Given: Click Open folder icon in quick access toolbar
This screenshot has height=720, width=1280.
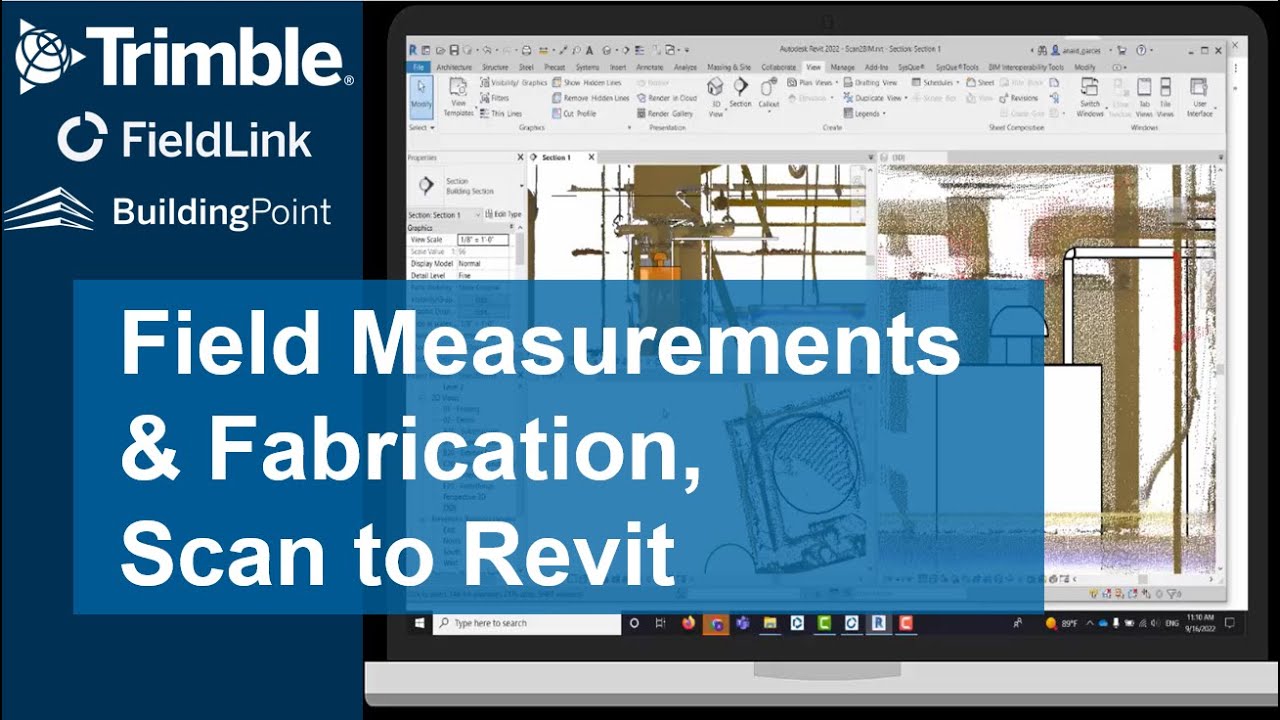Looking at the screenshot, I should [441, 49].
